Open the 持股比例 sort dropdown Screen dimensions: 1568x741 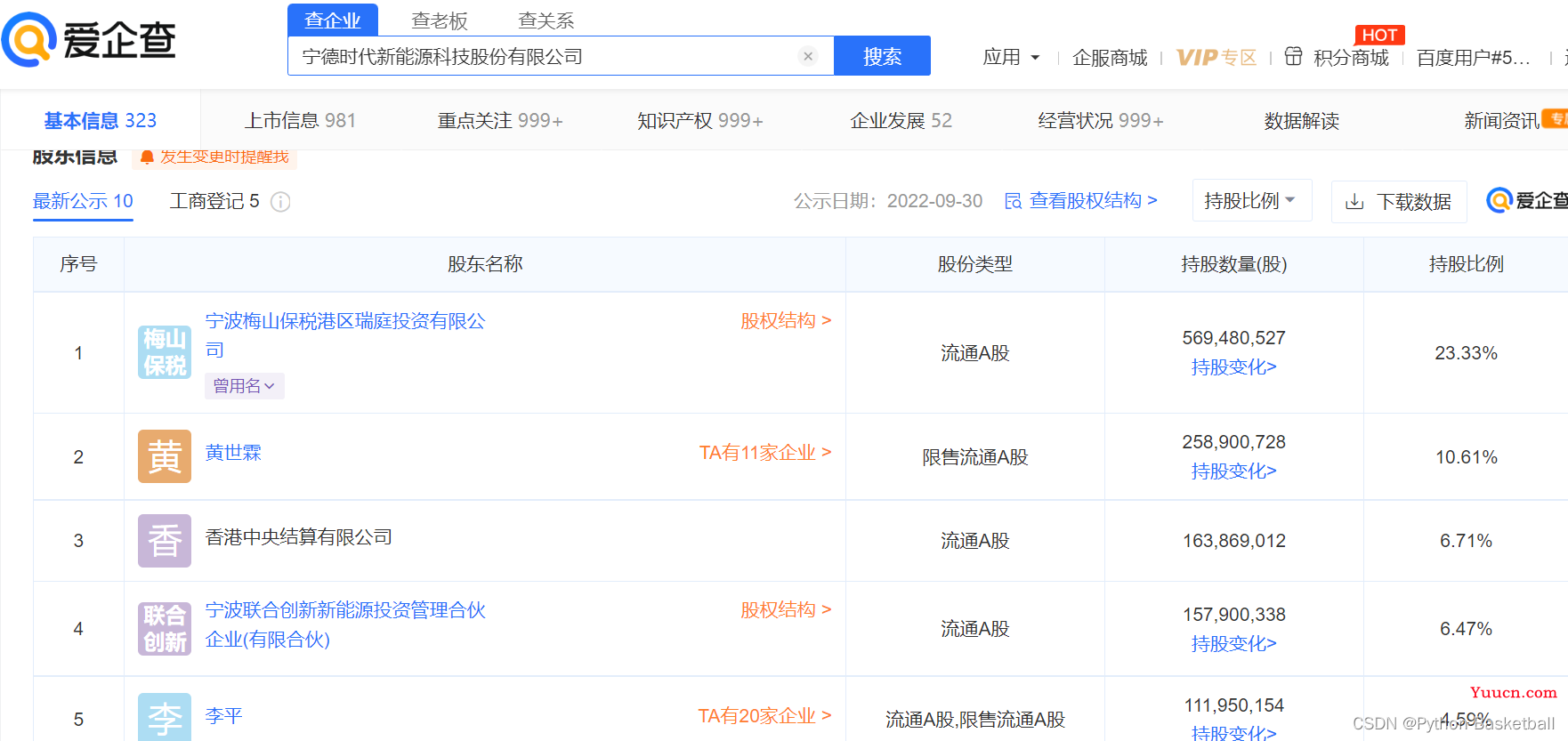point(1251,200)
